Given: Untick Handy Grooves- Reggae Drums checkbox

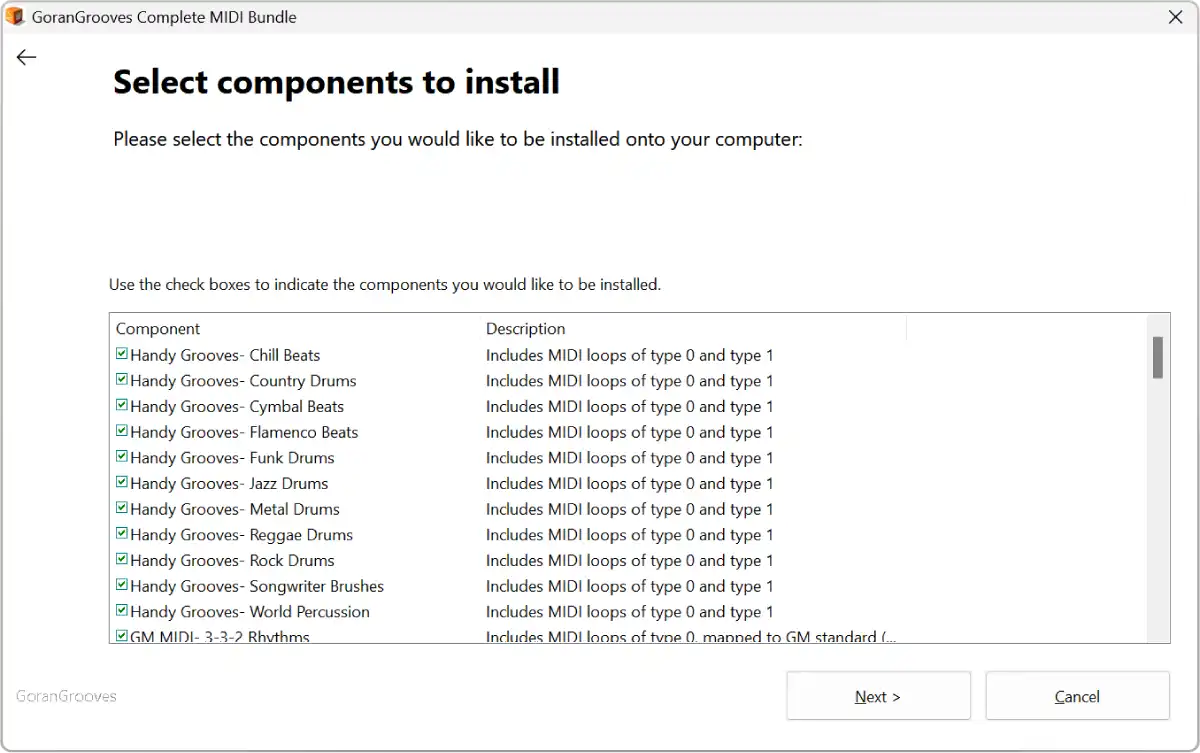Looking at the screenshot, I should pos(122,534).
